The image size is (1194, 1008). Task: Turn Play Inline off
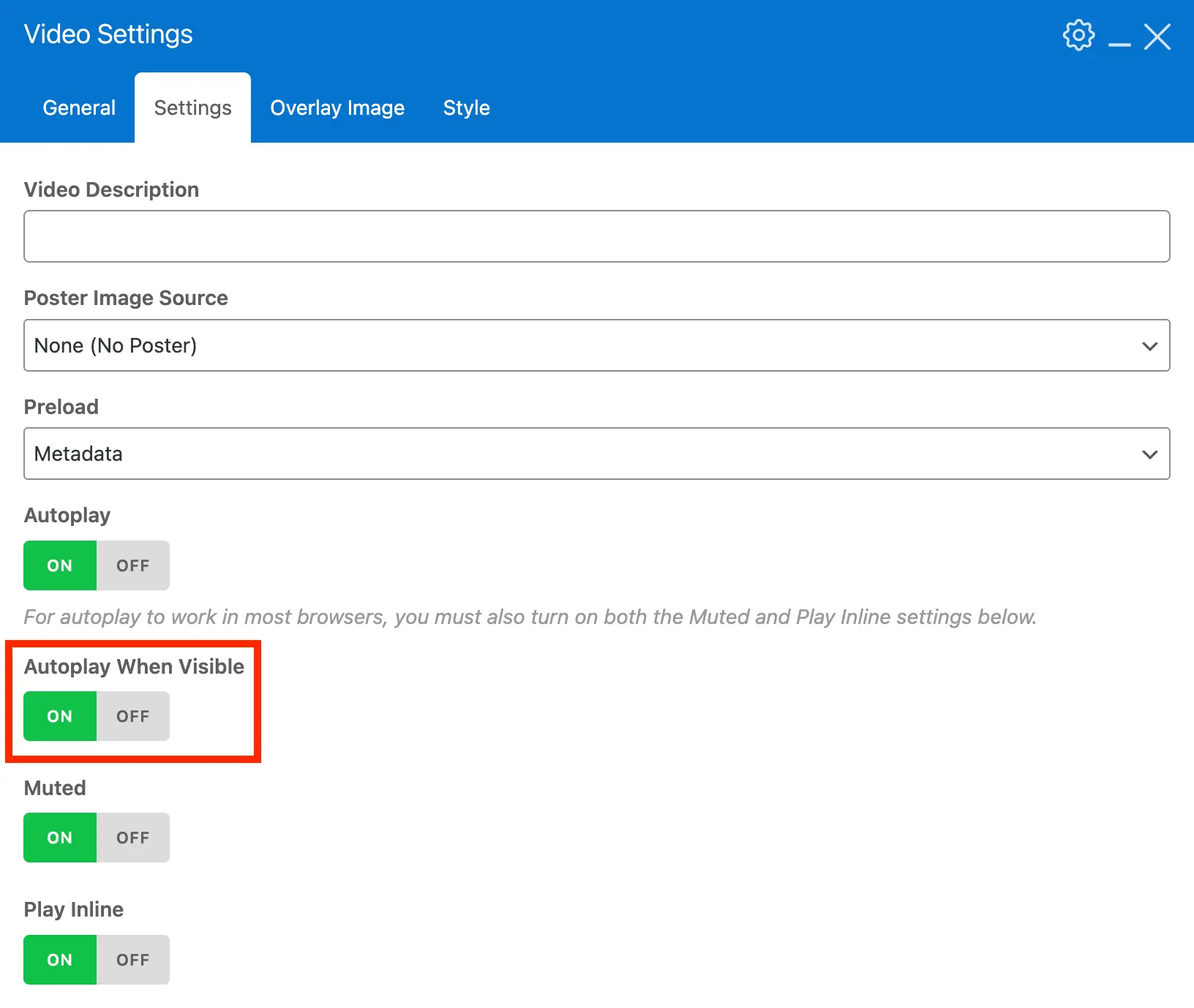pyautogui.click(x=132, y=960)
